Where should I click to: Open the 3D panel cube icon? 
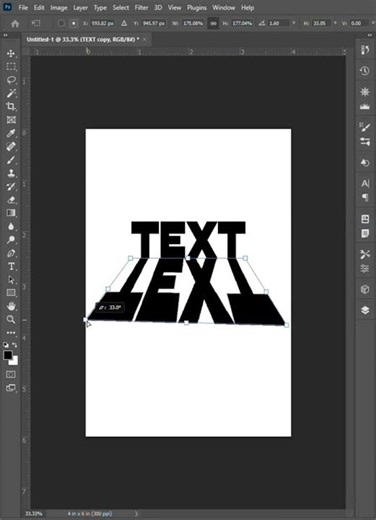pyautogui.click(x=365, y=289)
